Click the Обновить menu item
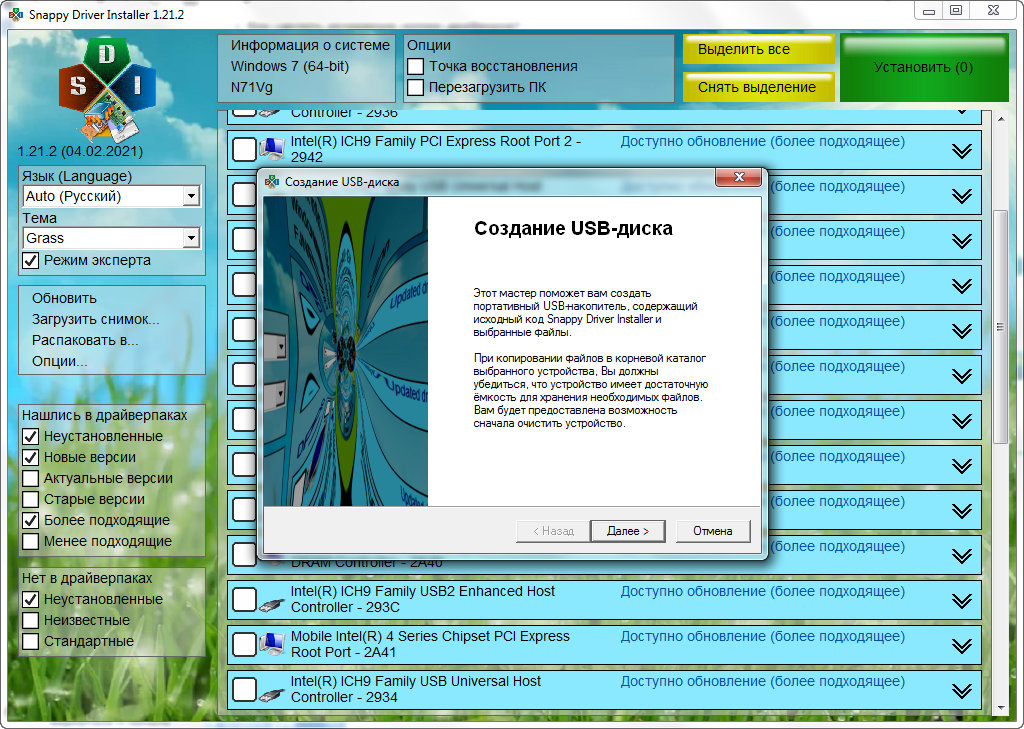 pyautogui.click(x=64, y=298)
